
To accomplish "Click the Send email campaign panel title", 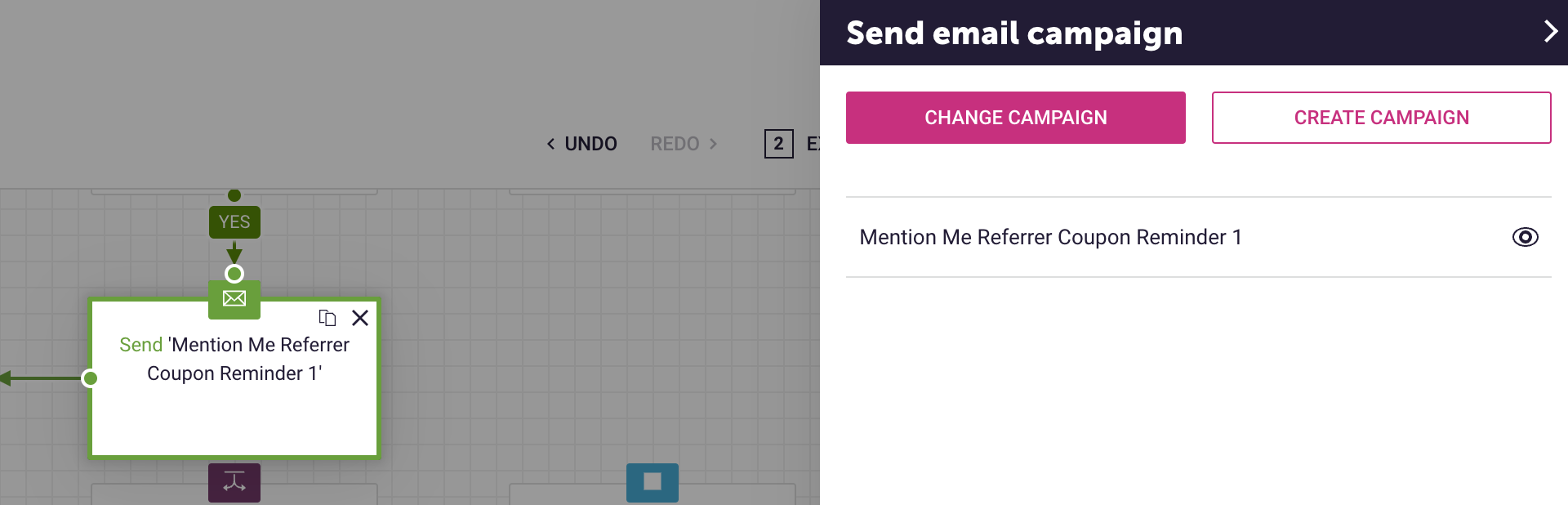I will point(1014,33).
